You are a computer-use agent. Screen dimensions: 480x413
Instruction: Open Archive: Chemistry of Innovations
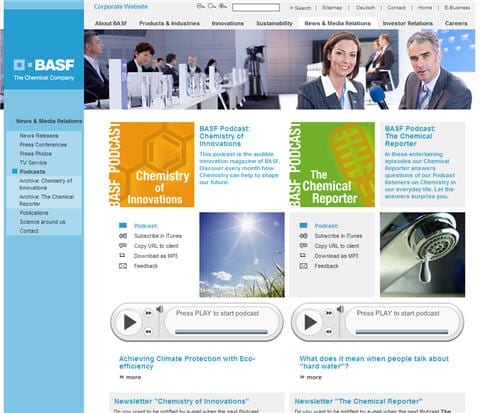tap(46, 184)
